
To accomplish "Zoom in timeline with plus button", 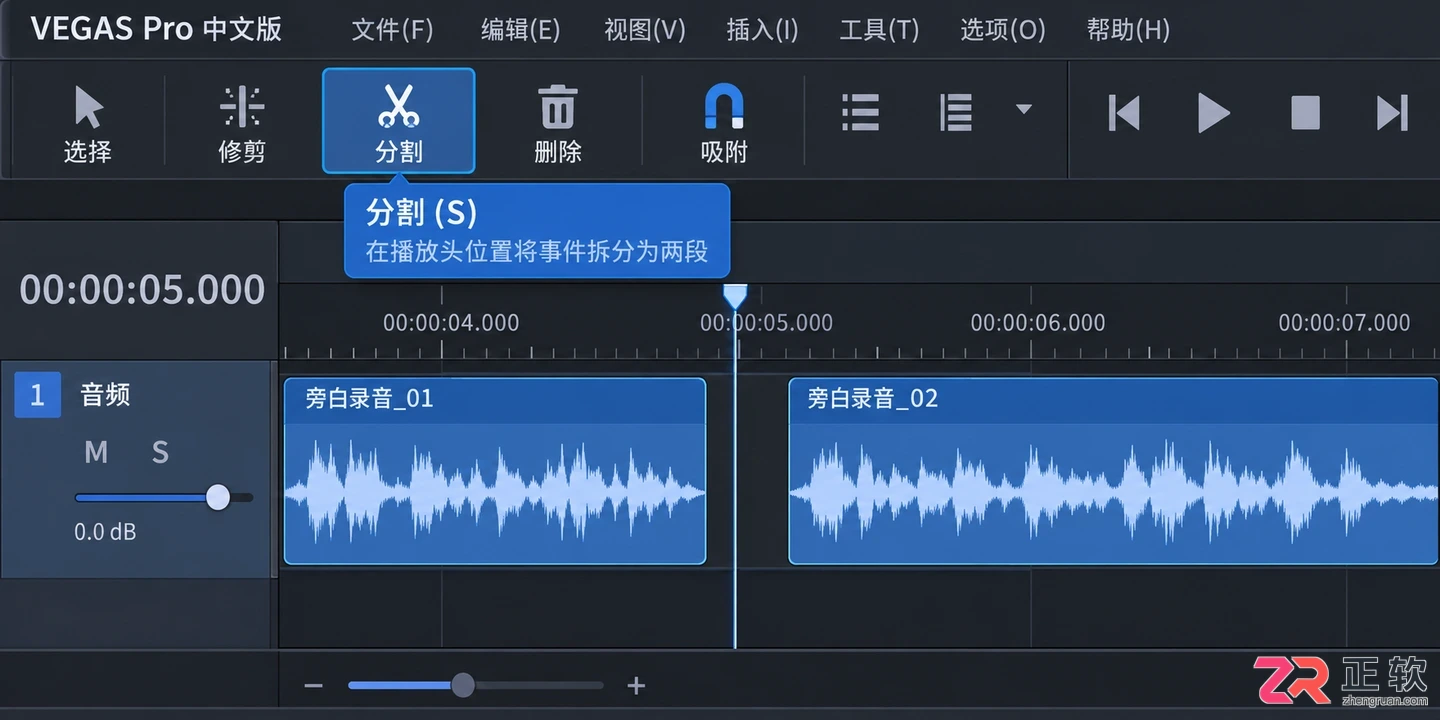I will [x=636, y=685].
